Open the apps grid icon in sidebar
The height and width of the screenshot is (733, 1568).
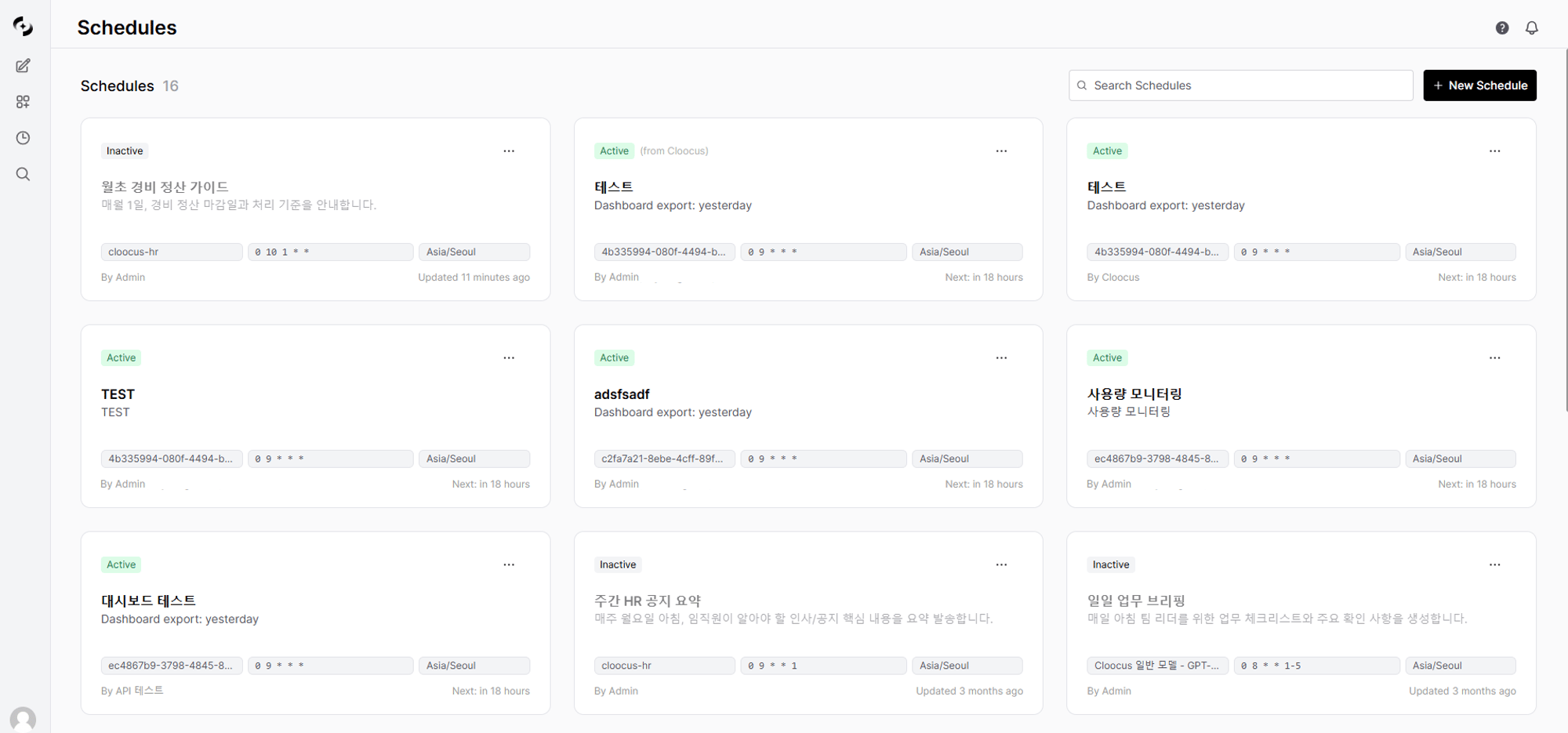click(23, 102)
